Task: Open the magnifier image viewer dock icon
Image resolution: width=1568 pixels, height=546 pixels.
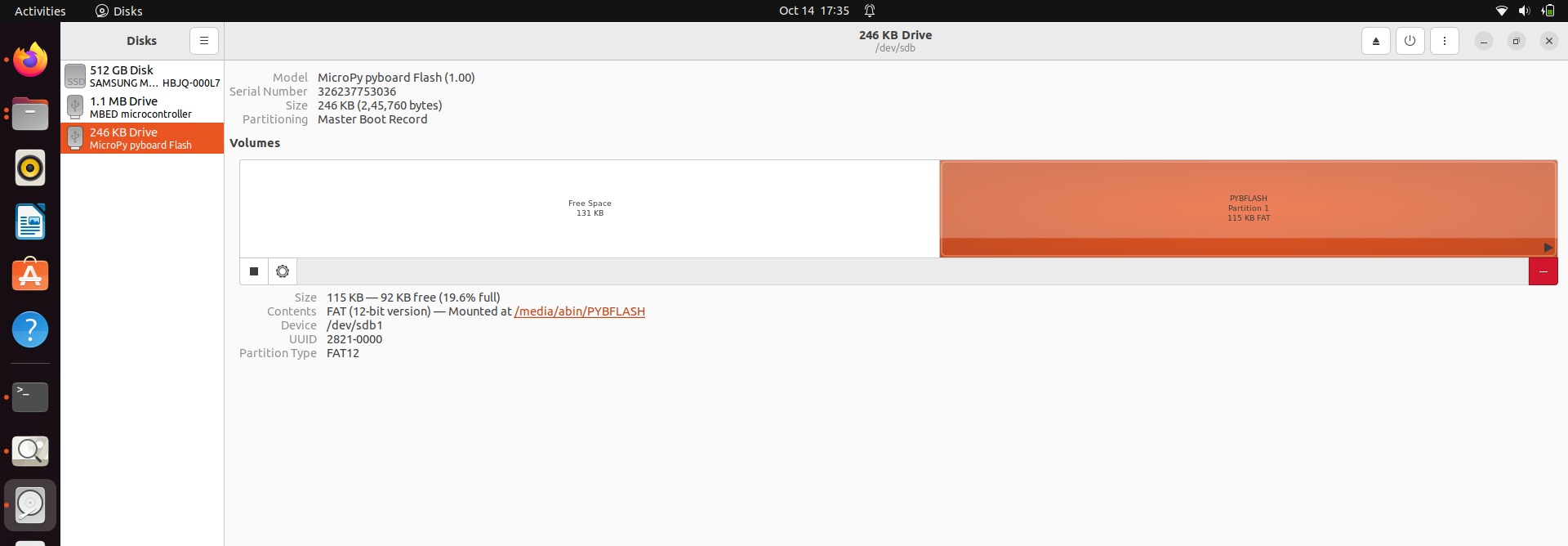Action: pos(30,451)
